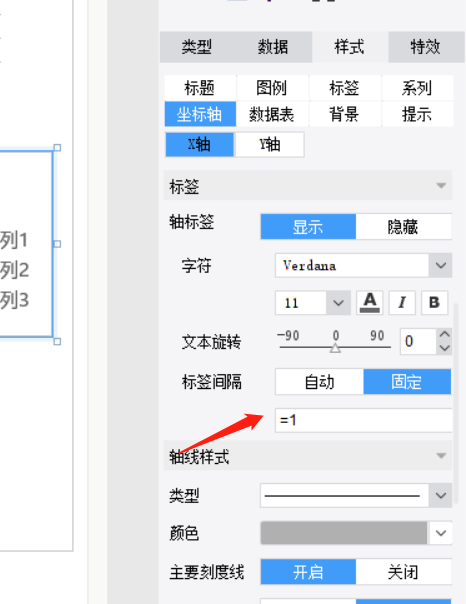Select the 坐标轴 style section

(200, 114)
